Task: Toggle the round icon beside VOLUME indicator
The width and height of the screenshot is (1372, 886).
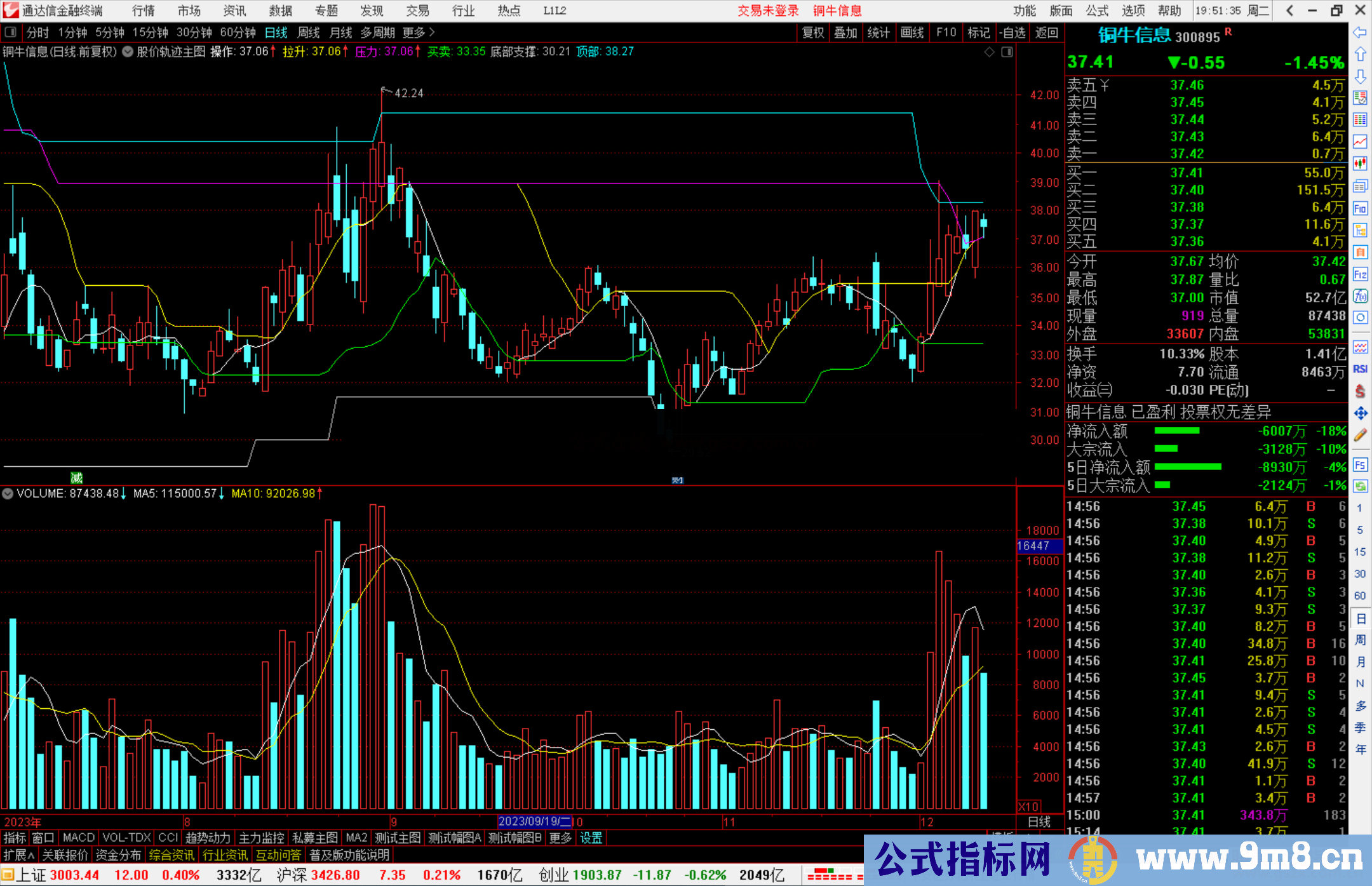Action: coord(8,493)
